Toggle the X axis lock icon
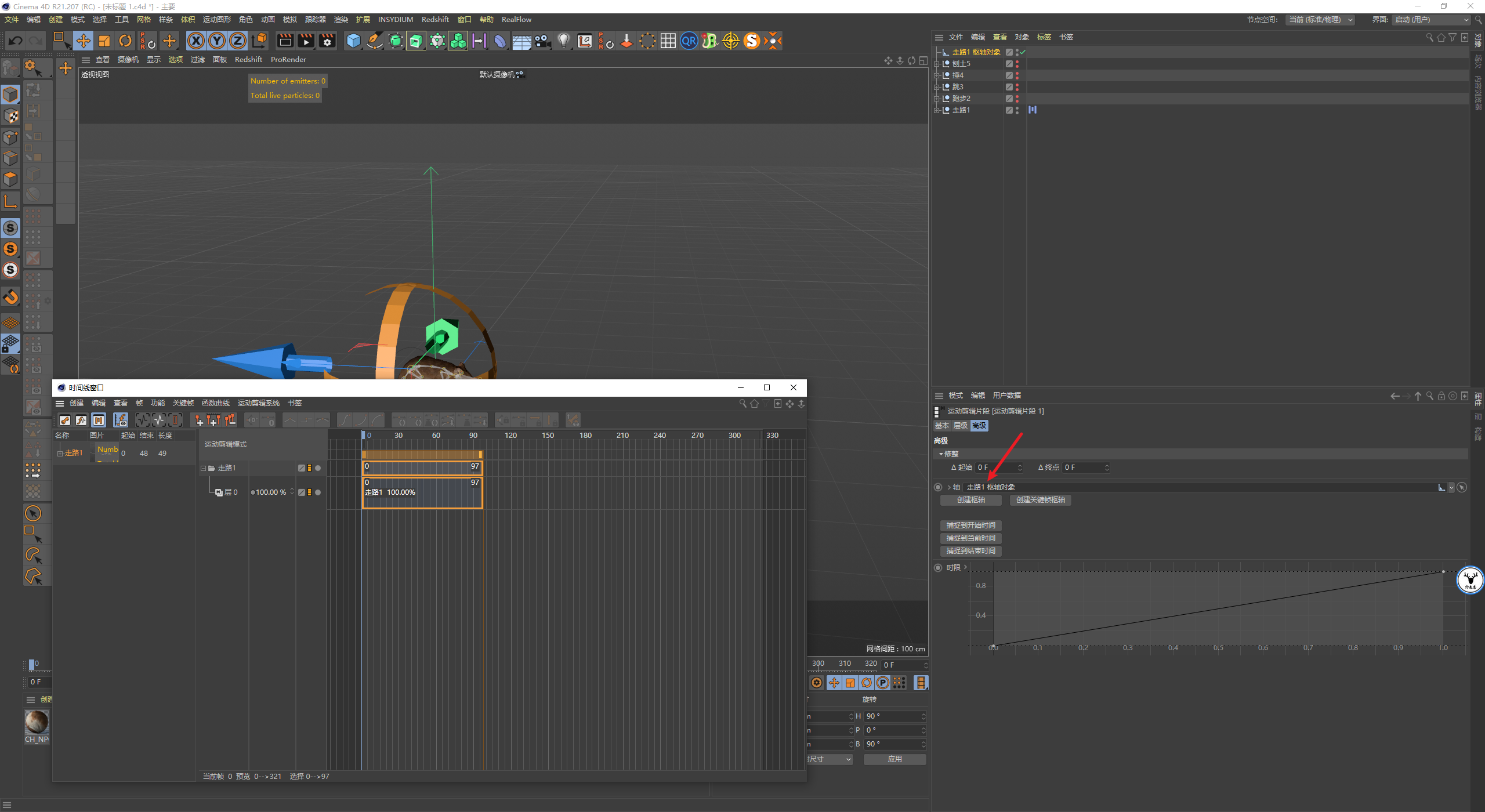 click(196, 41)
